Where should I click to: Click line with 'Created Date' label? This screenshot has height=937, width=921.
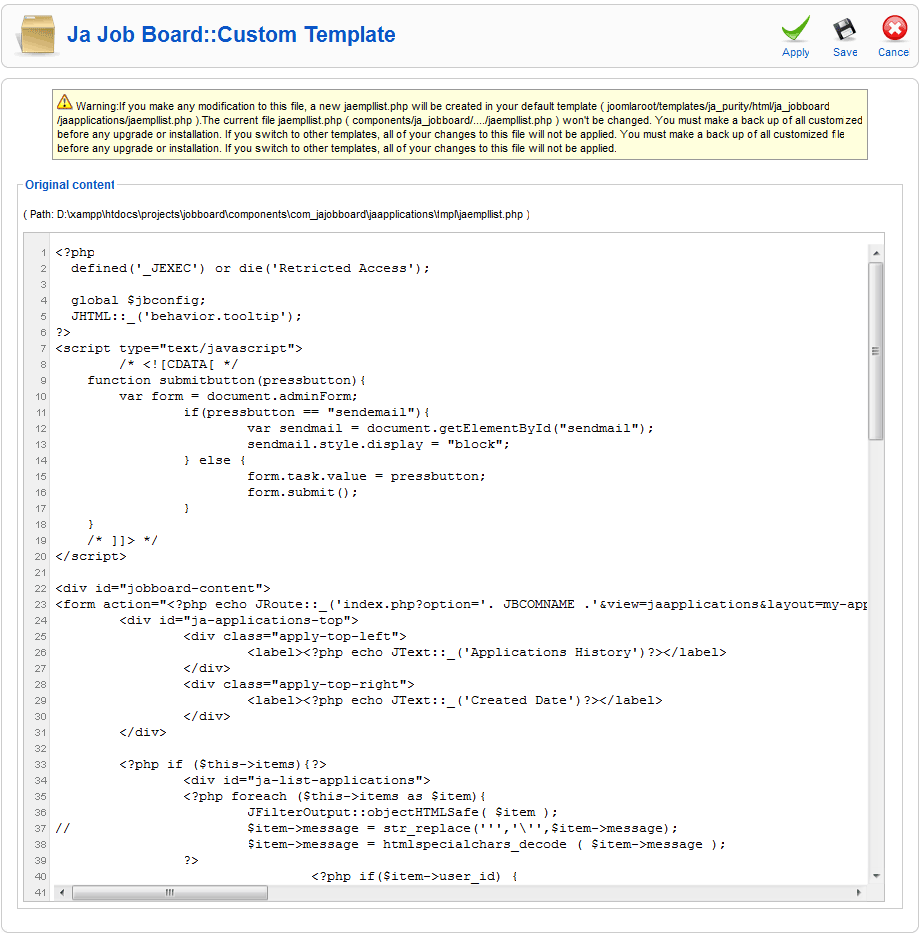(455, 700)
